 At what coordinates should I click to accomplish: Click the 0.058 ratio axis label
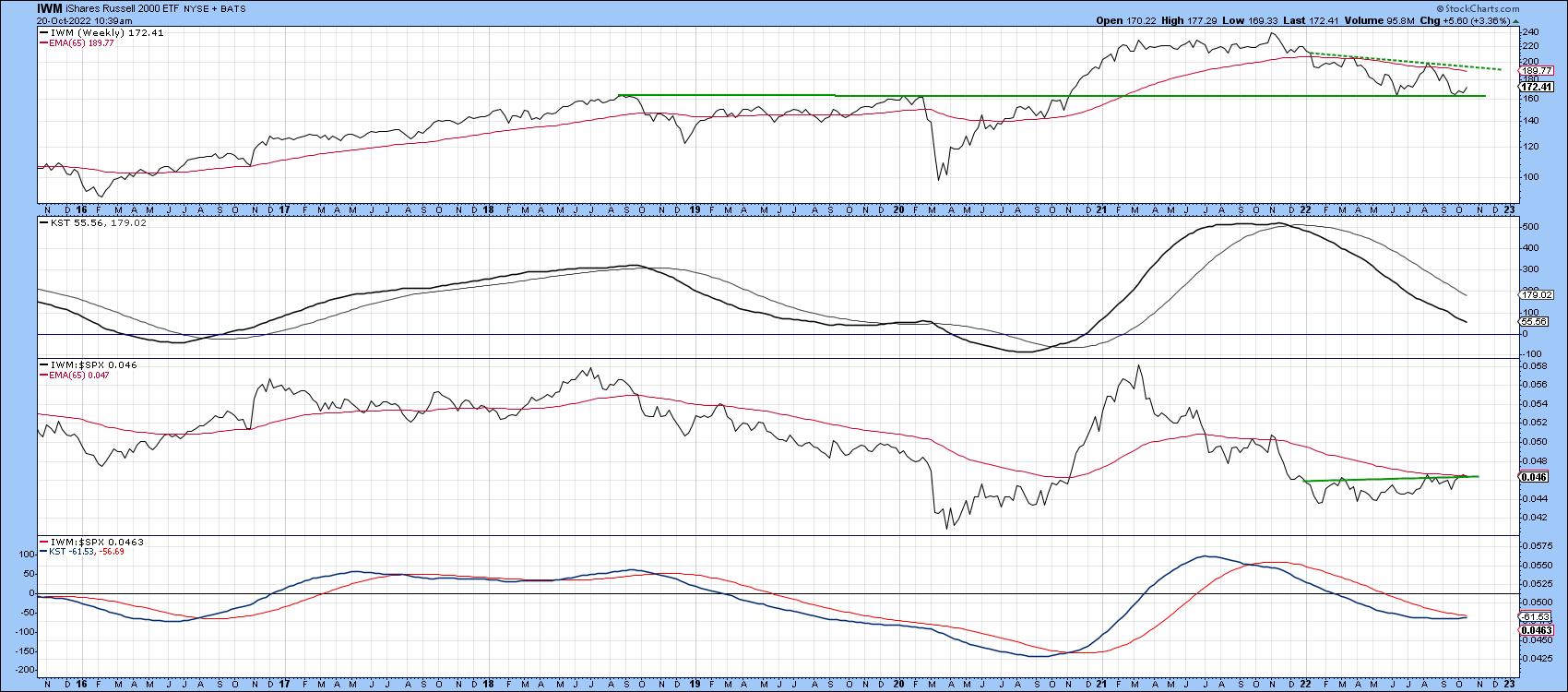[1533, 366]
